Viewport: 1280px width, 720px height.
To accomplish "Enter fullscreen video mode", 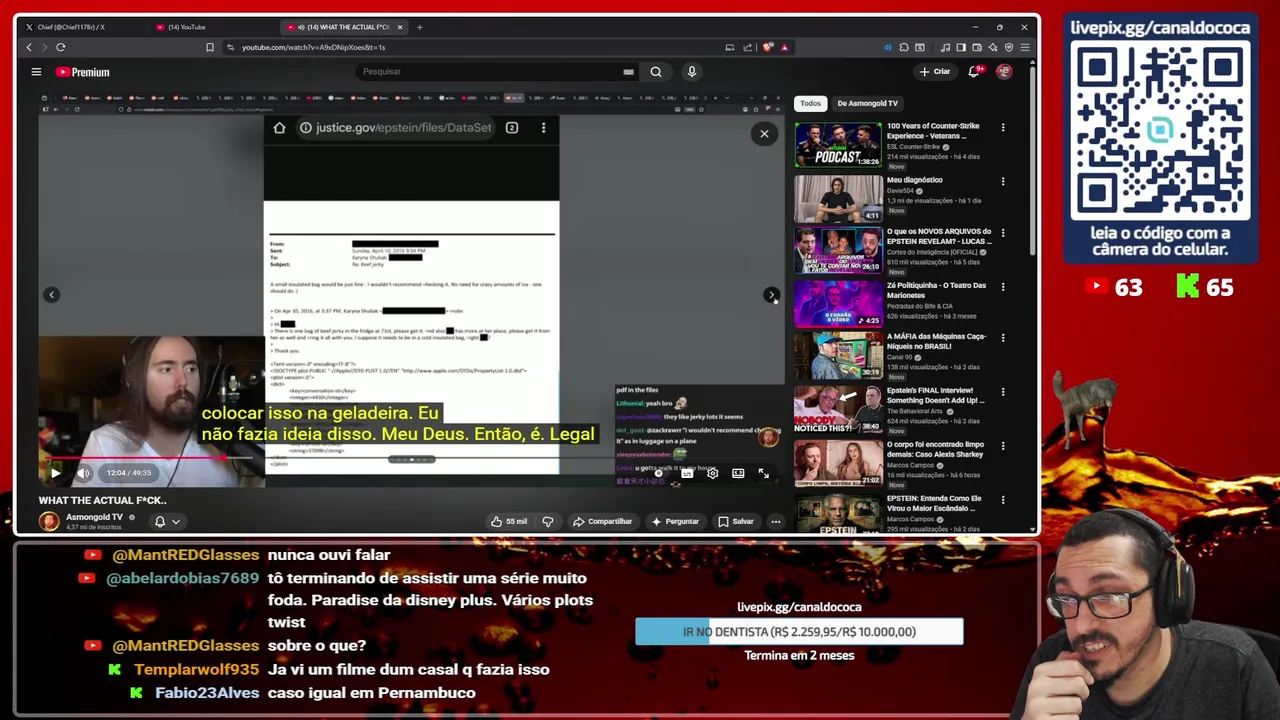I will [x=764, y=473].
